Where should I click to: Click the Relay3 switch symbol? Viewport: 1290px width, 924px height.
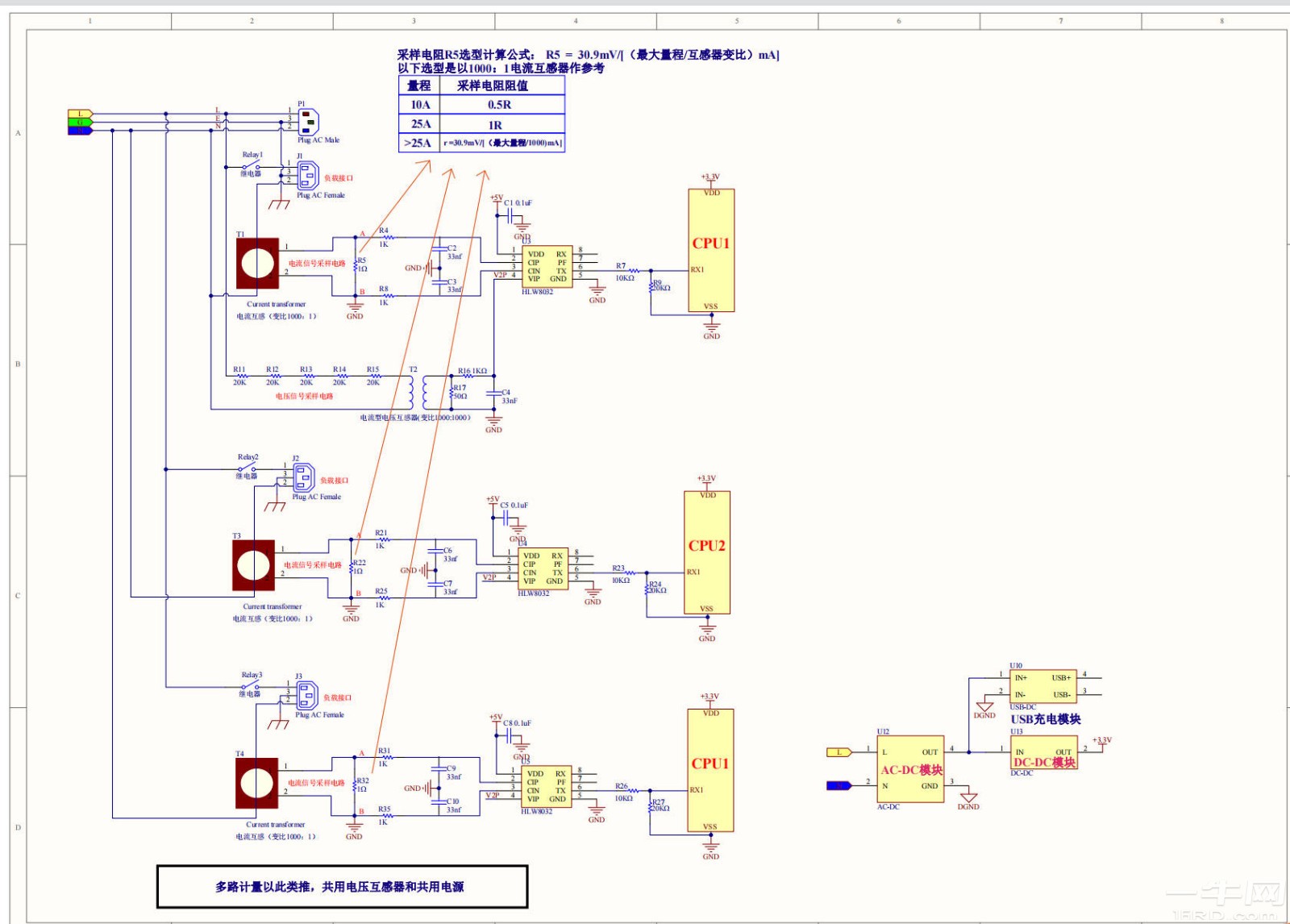tap(250, 686)
